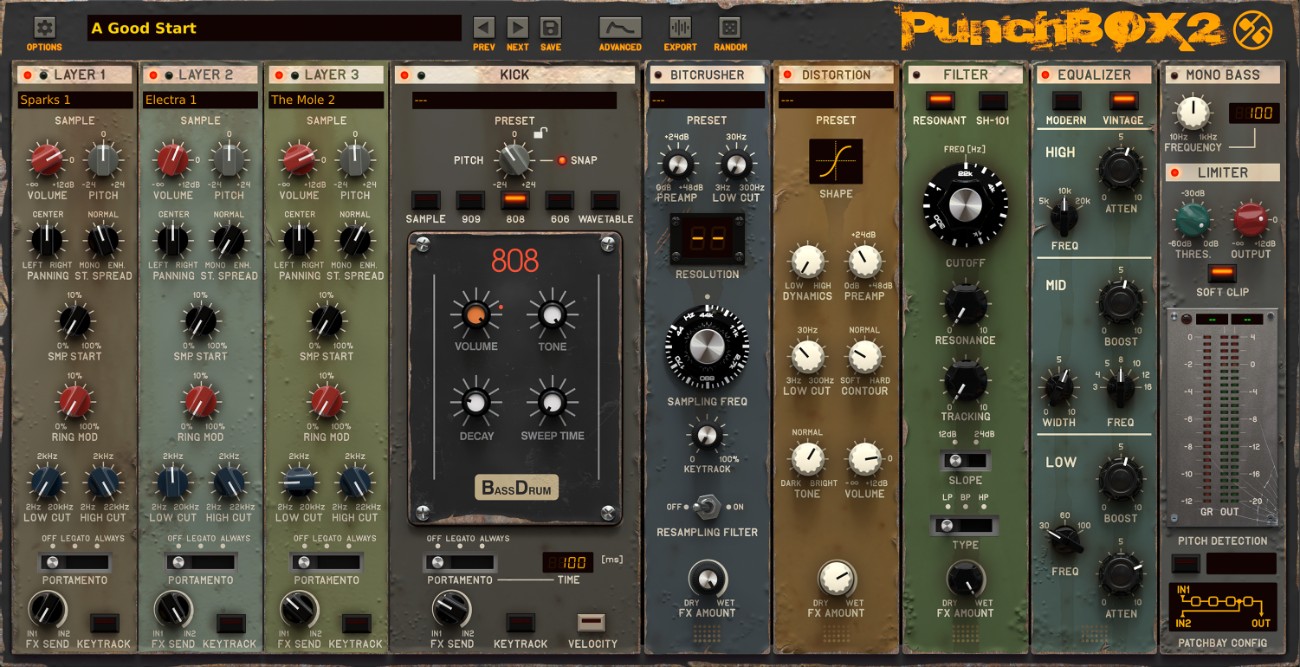
Task: Toggle the Layer 3 power LED
Action: tap(279, 75)
